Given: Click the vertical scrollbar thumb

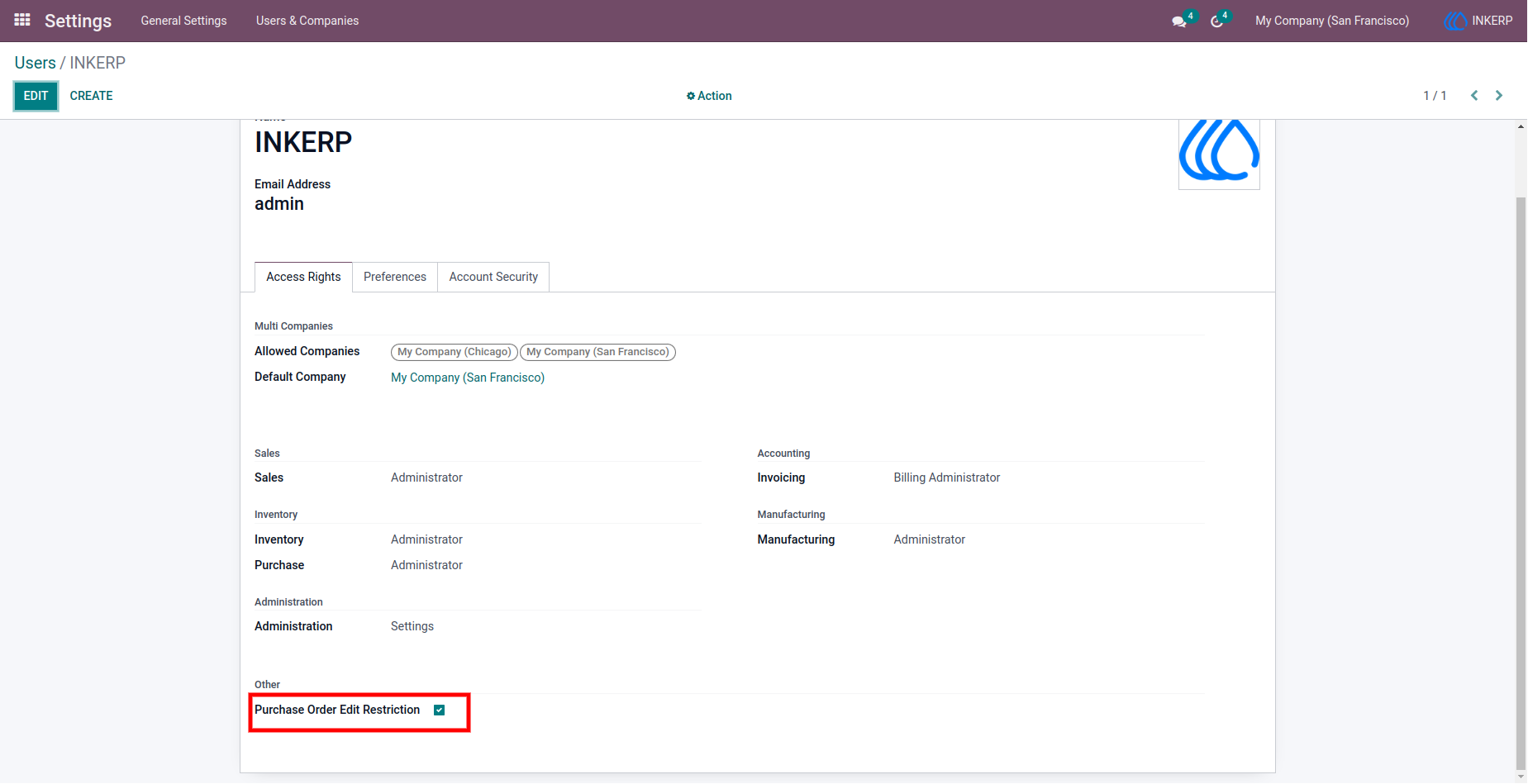Looking at the screenshot, I should 1521,483.
